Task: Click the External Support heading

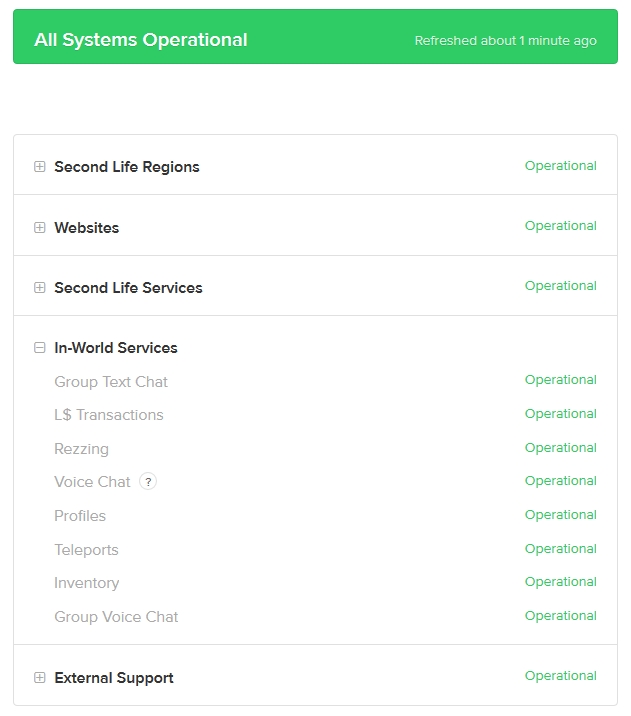Action: click(114, 678)
